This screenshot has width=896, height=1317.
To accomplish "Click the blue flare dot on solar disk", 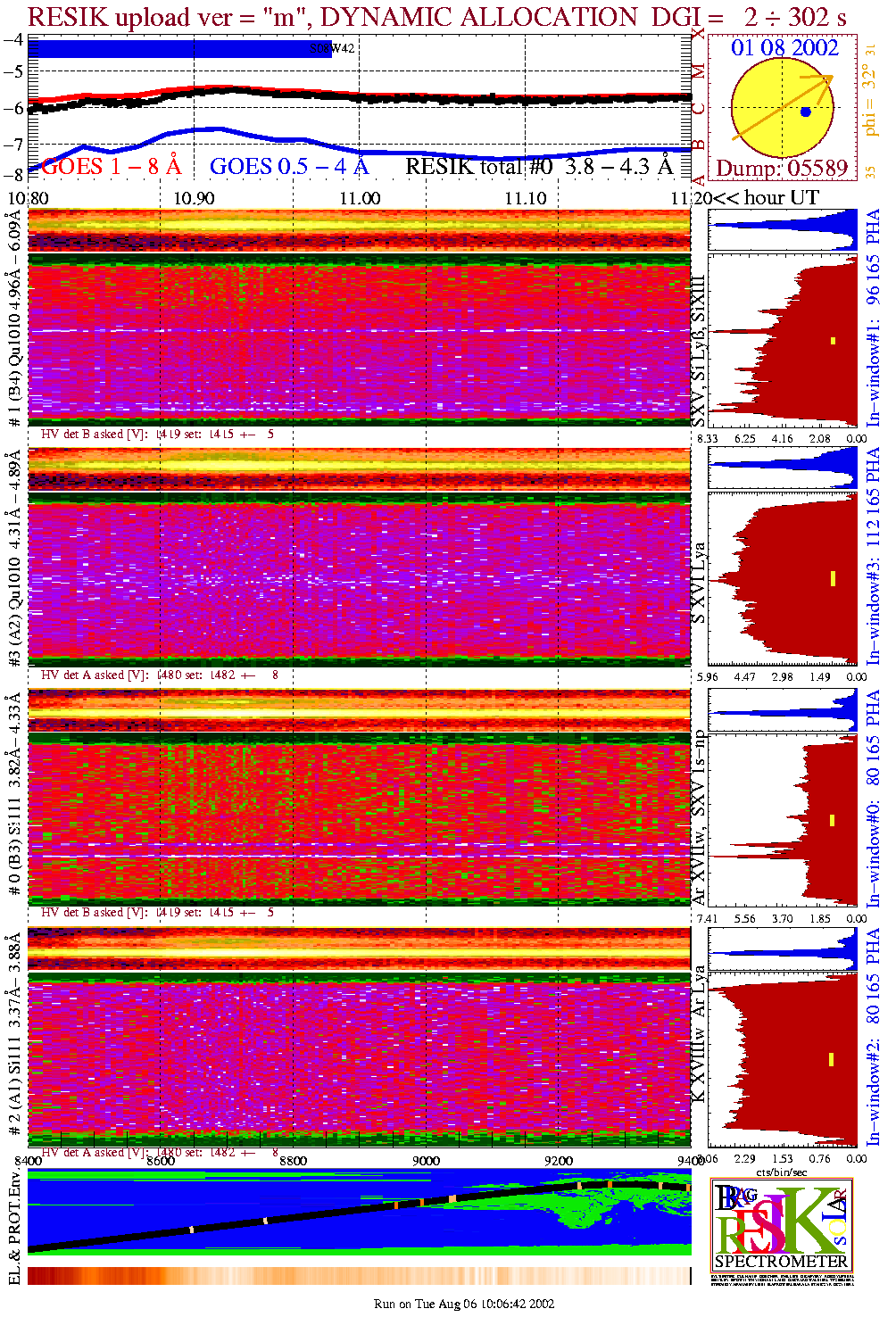I will tap(806, 112).
